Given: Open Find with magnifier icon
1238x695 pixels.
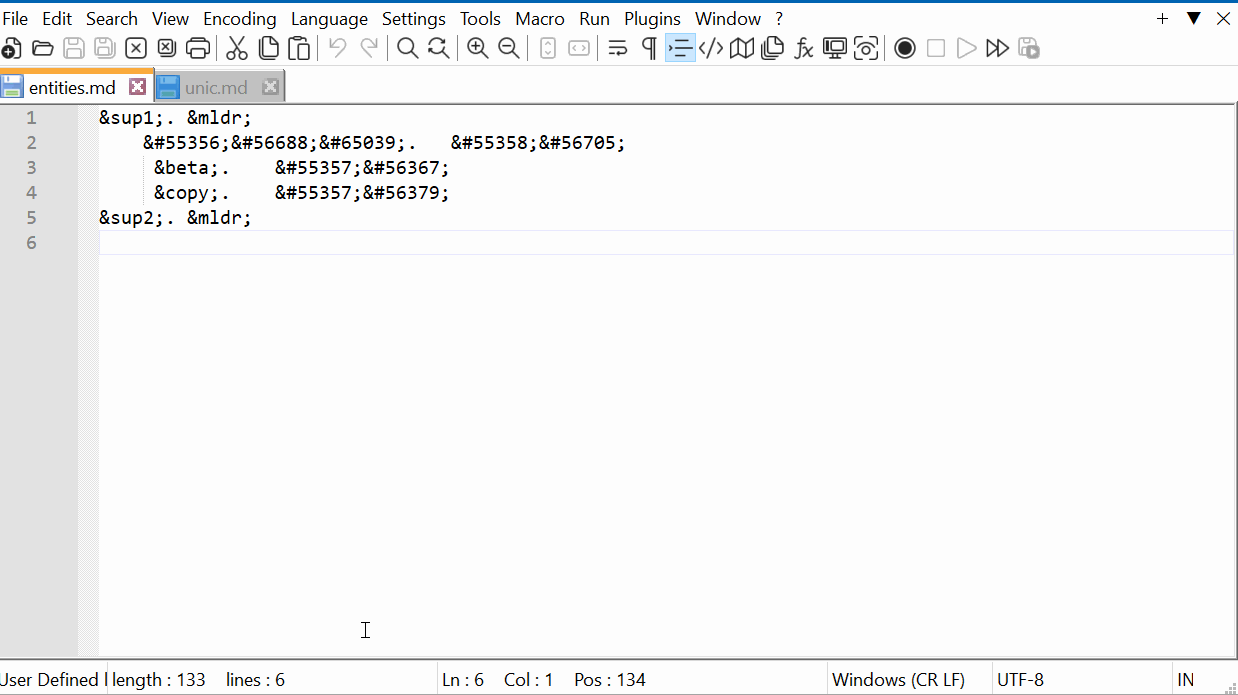Looking at the screenshot, I should point(408,48).
